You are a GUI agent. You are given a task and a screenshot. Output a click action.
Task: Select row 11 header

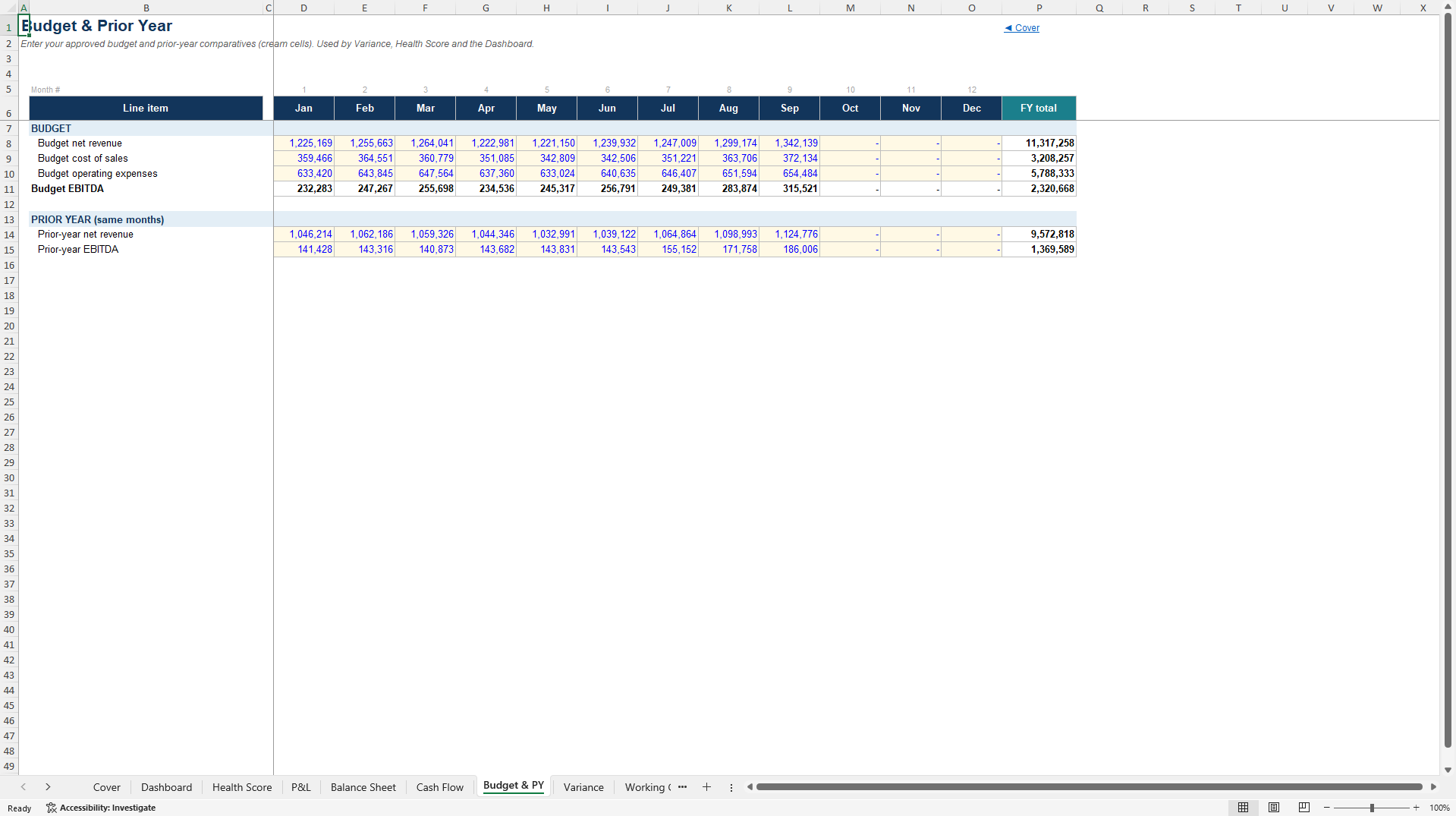coord(9,189)
